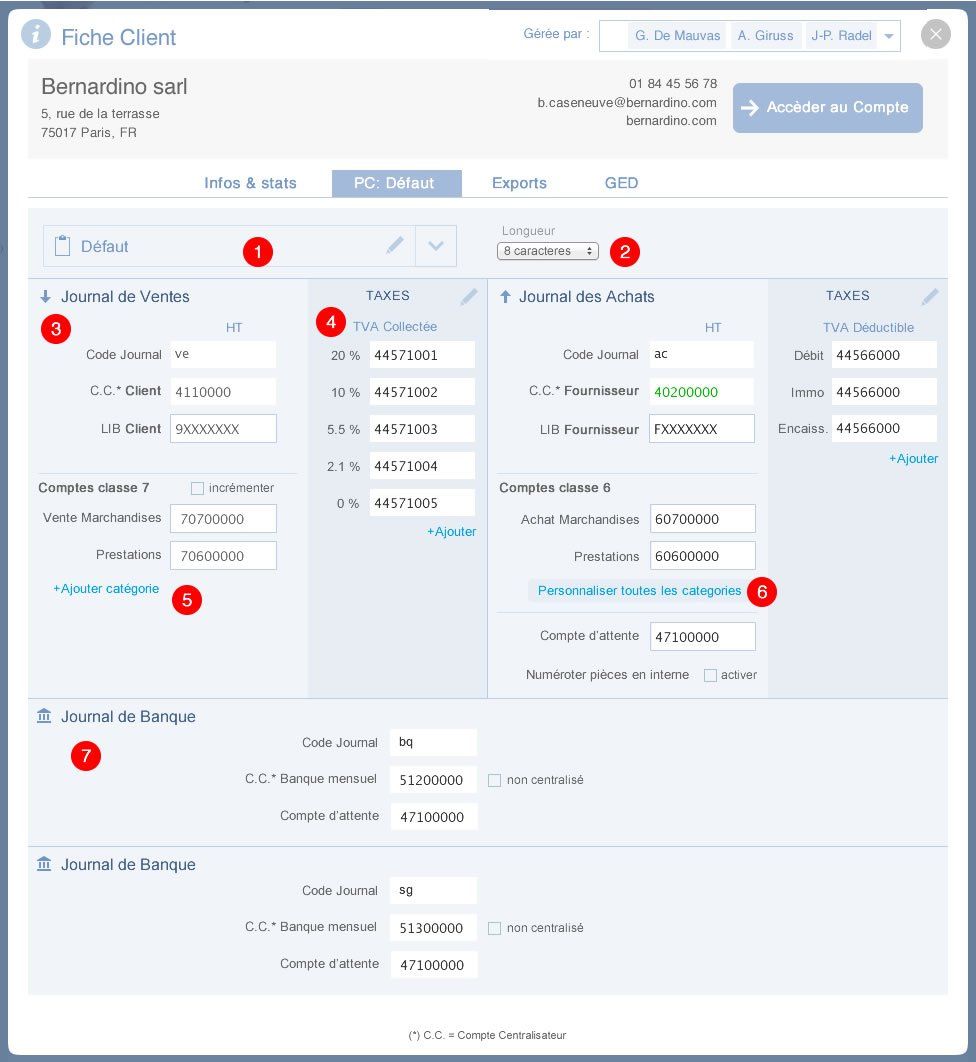This screenshot has height=1062, width=976.
Task: Click Personnaliser toutes les categories
Action: (x=639, y=590)
